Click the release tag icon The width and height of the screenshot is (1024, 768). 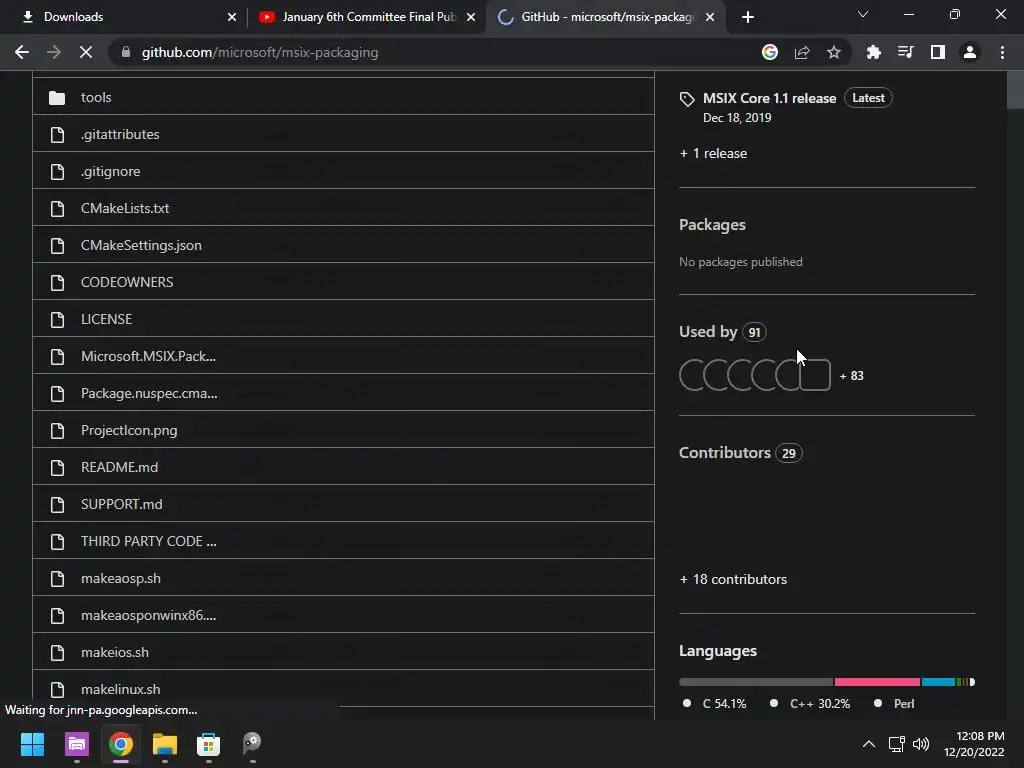687,99
